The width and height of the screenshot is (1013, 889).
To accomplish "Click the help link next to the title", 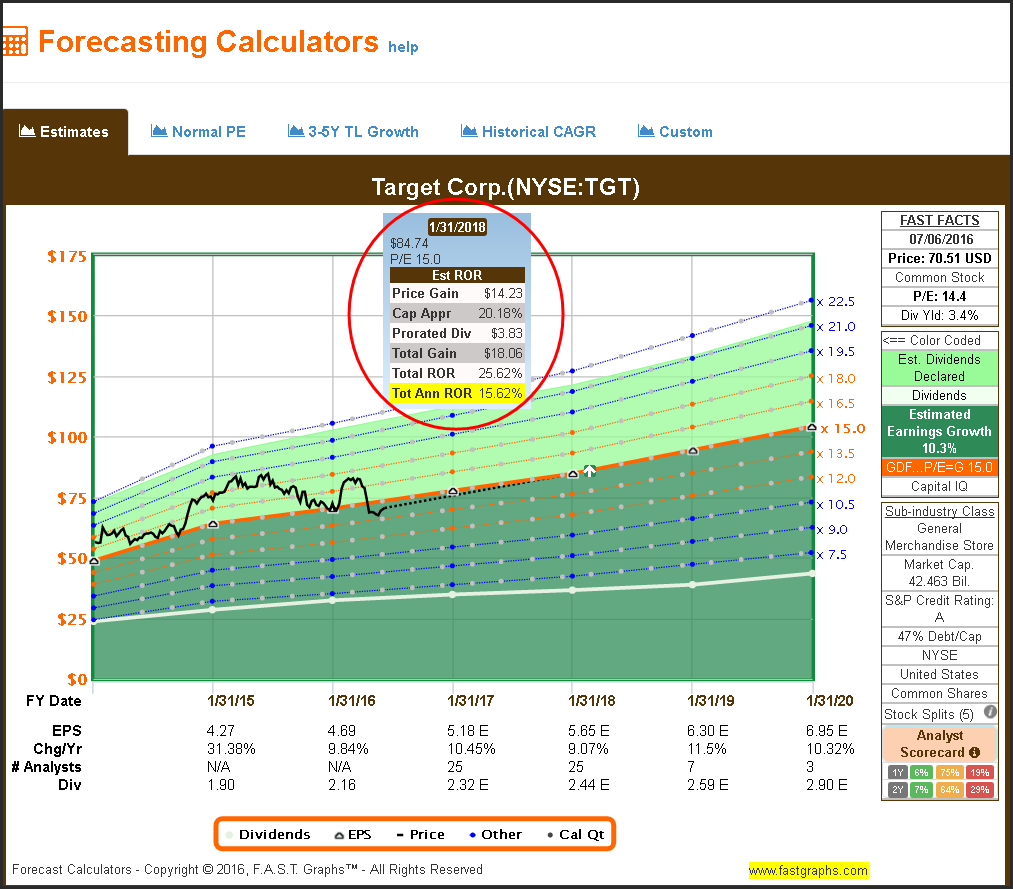I will point(403,47).
